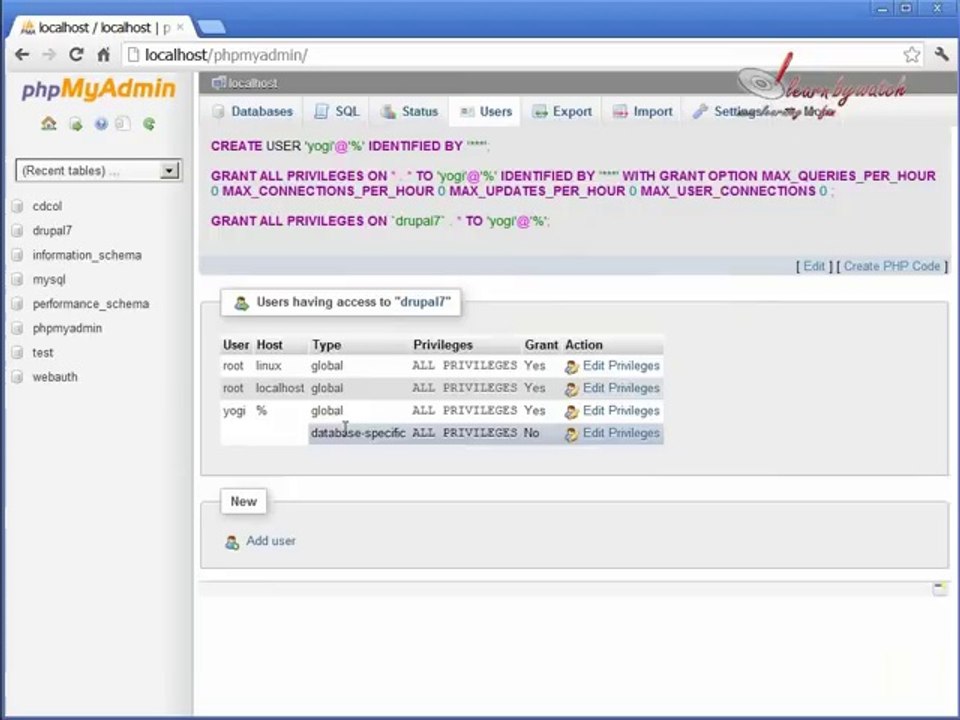This screenshot has height=720, width=960.
Task: Open the Recent tables dropdown
Action: tap(98, 170)
